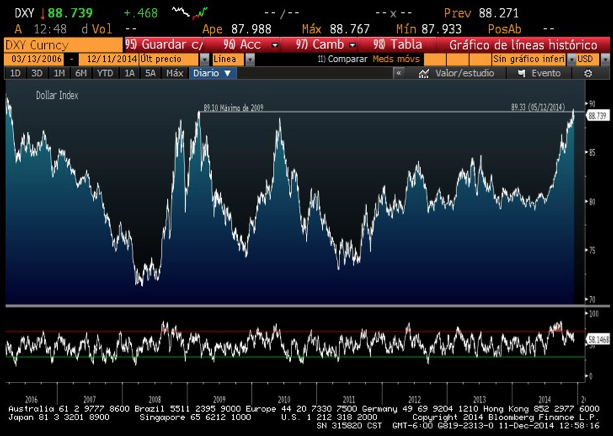Edit the start date 03/13/2006 field
This screenshot has height=436, width=613.
pyautogui.click(x=34, y=59)
